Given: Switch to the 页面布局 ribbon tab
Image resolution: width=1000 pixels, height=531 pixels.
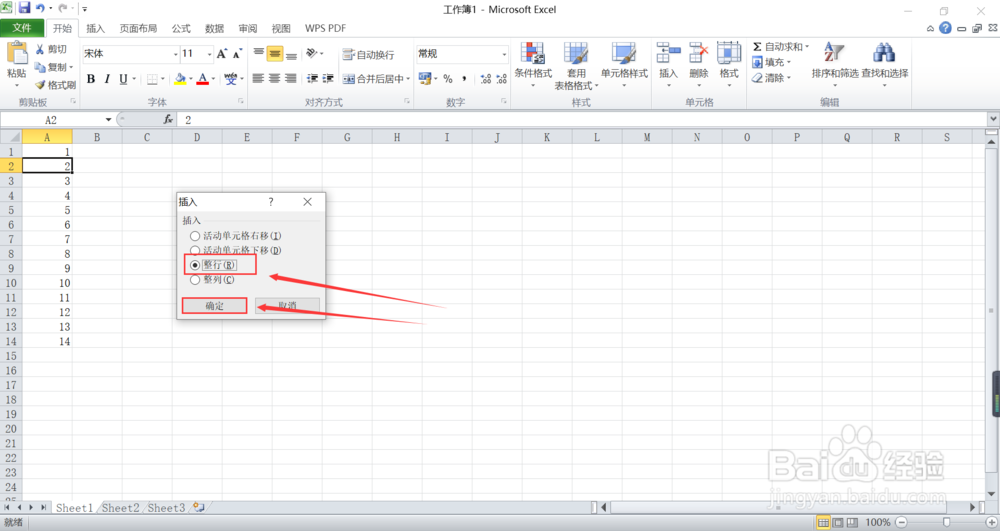Looking at the screenshot, I should point(138,28).
